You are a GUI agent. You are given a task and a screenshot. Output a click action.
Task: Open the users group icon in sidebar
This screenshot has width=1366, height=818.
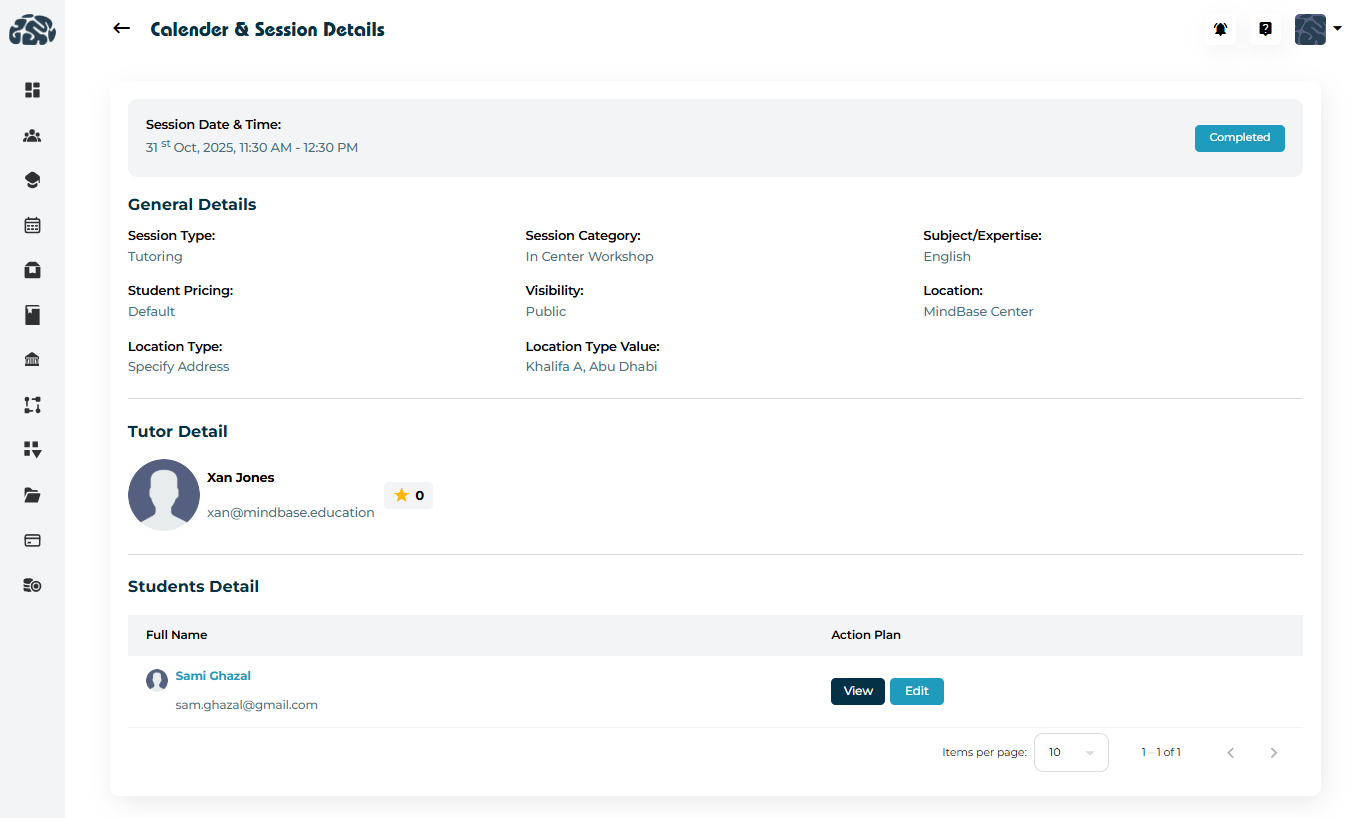tap(32, 136)
